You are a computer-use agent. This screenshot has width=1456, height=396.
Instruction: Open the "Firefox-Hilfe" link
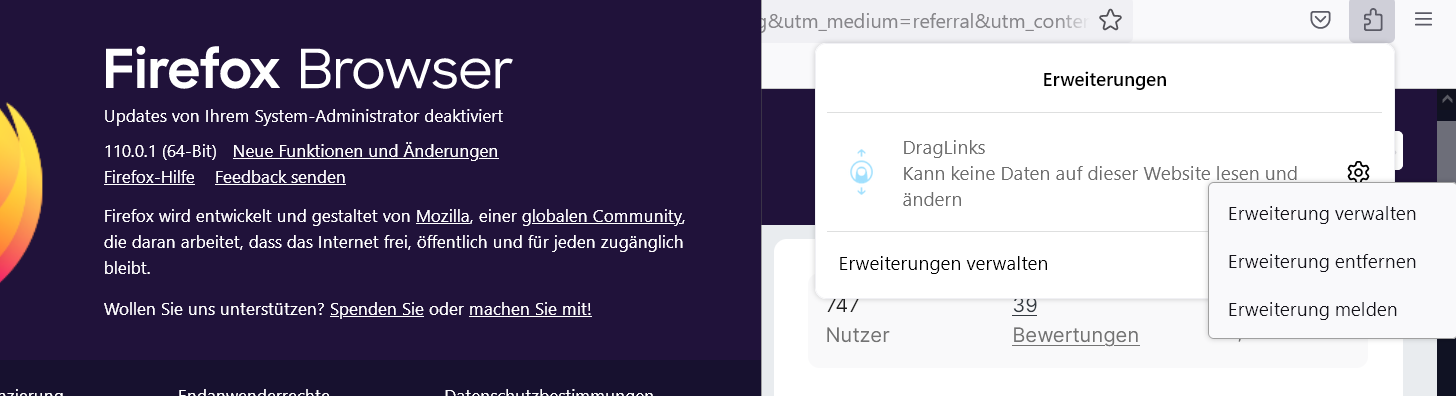[149, 177]
